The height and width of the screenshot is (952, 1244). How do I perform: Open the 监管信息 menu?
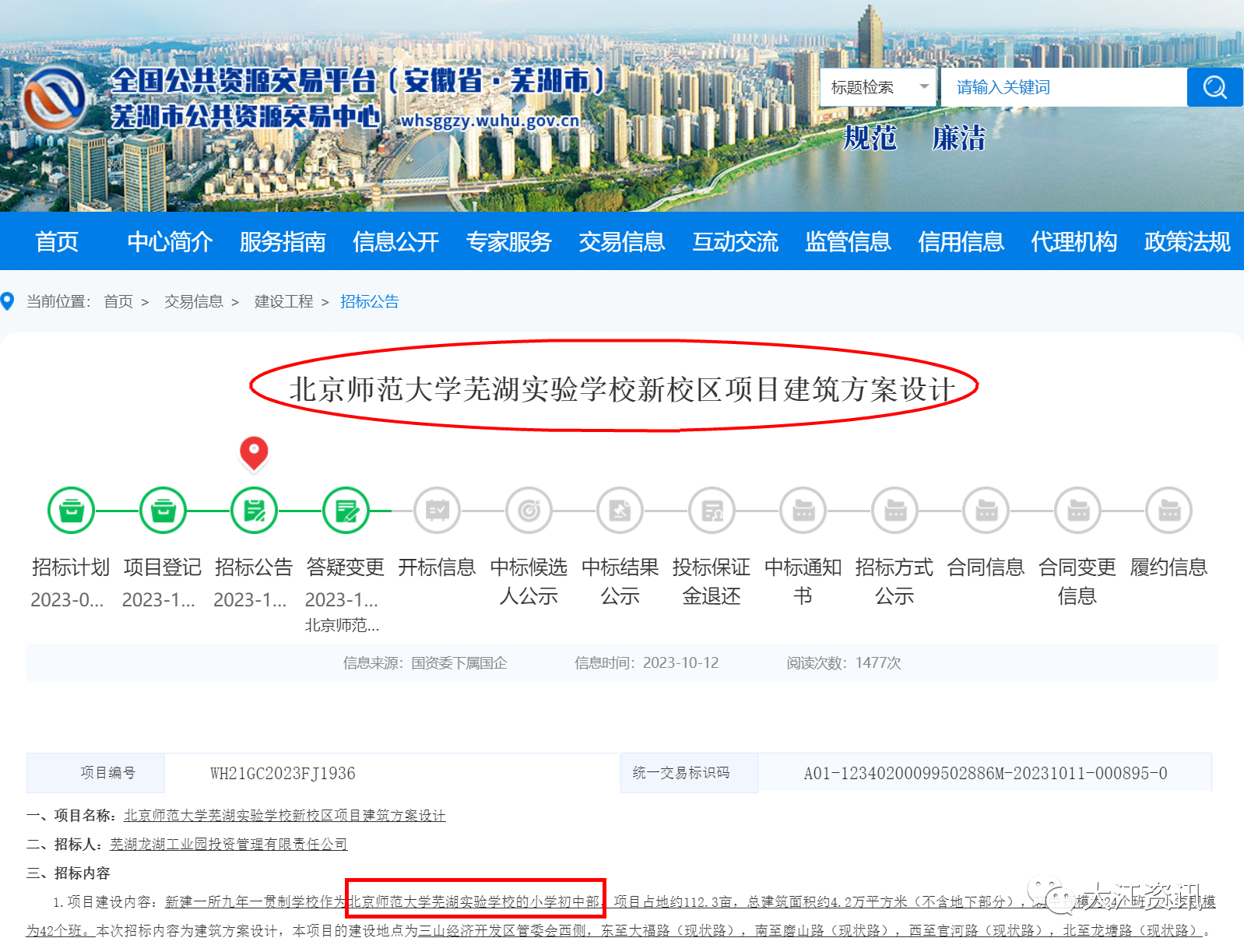(x=848, y=241)
